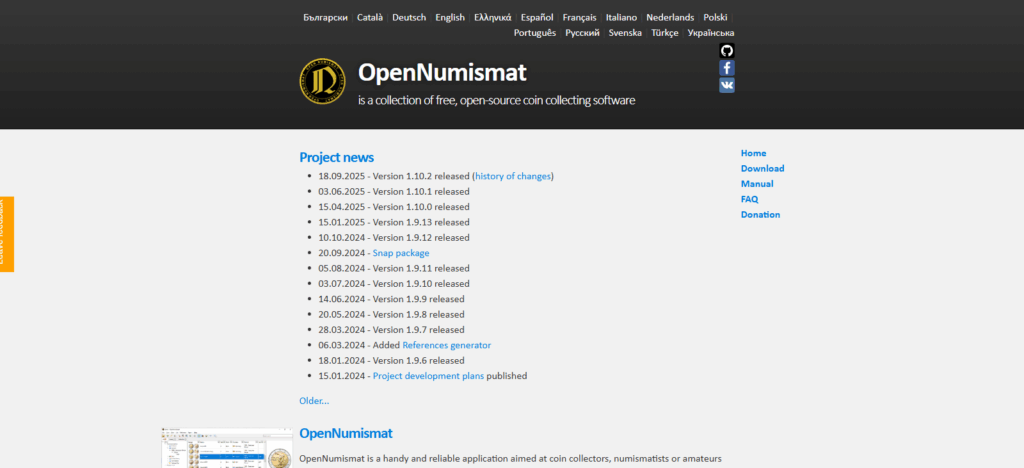
Task: Select the 28.03.2024 Version 1.9.7 entry
Action: 391,330
